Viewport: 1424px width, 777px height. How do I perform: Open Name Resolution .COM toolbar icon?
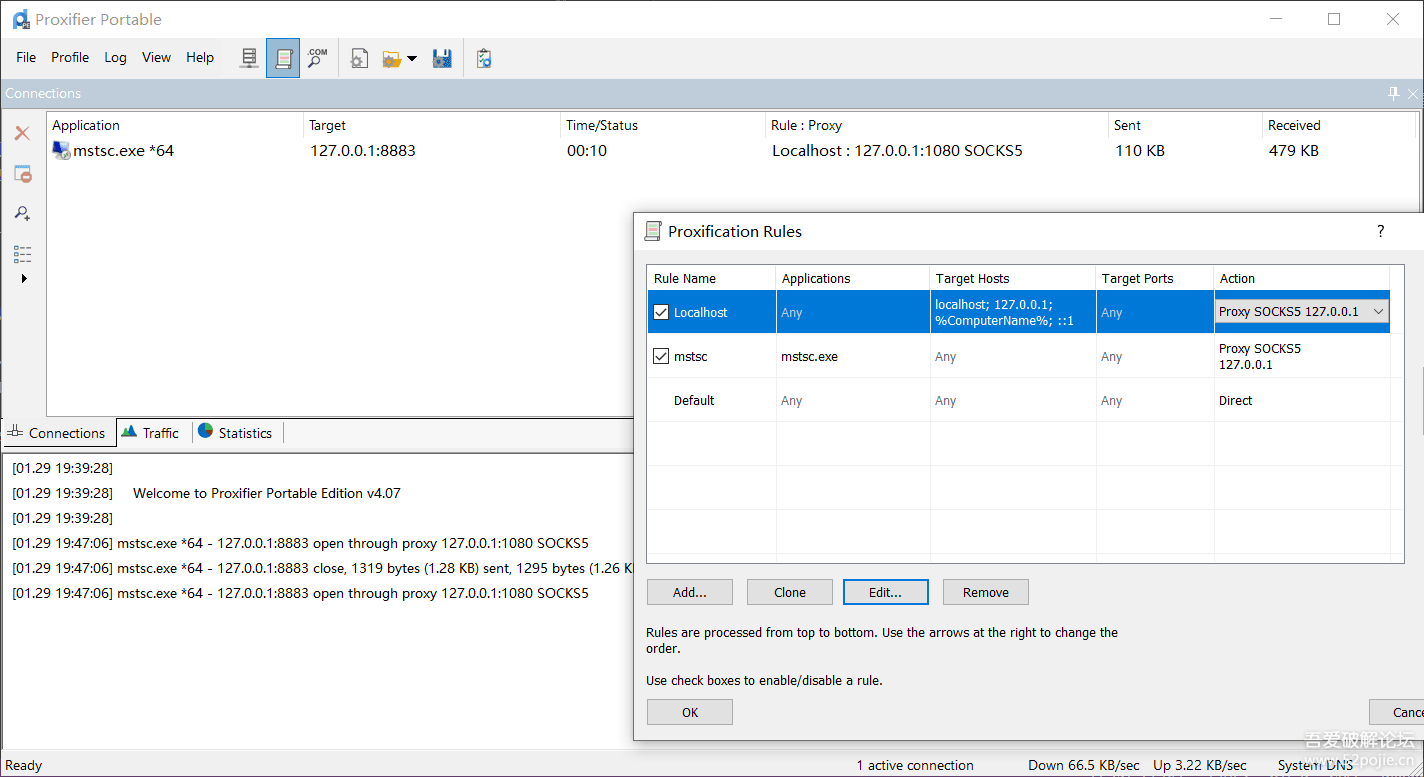317,58
